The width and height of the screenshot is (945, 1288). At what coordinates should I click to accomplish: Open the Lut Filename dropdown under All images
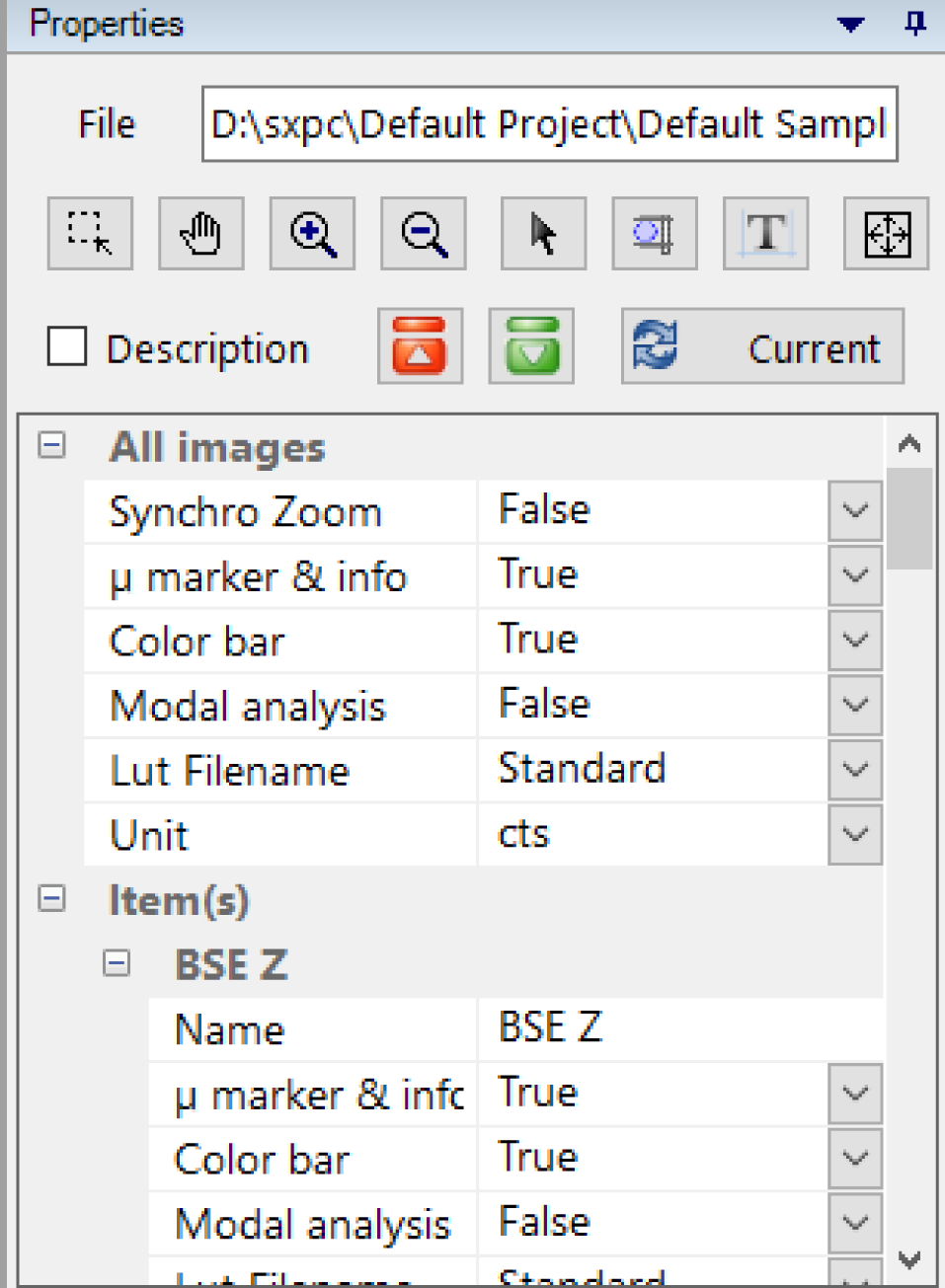pos(854,770)
